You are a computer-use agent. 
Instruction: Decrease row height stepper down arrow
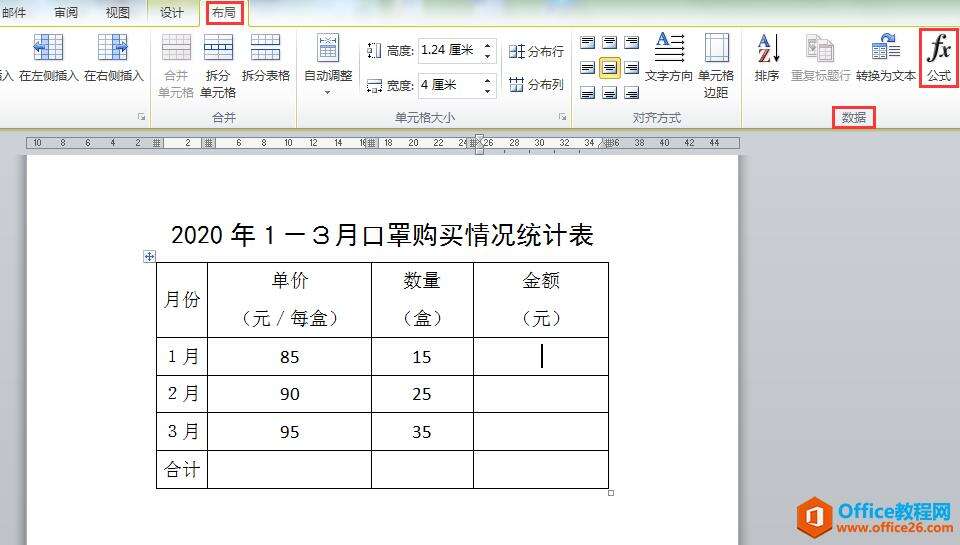487,56
